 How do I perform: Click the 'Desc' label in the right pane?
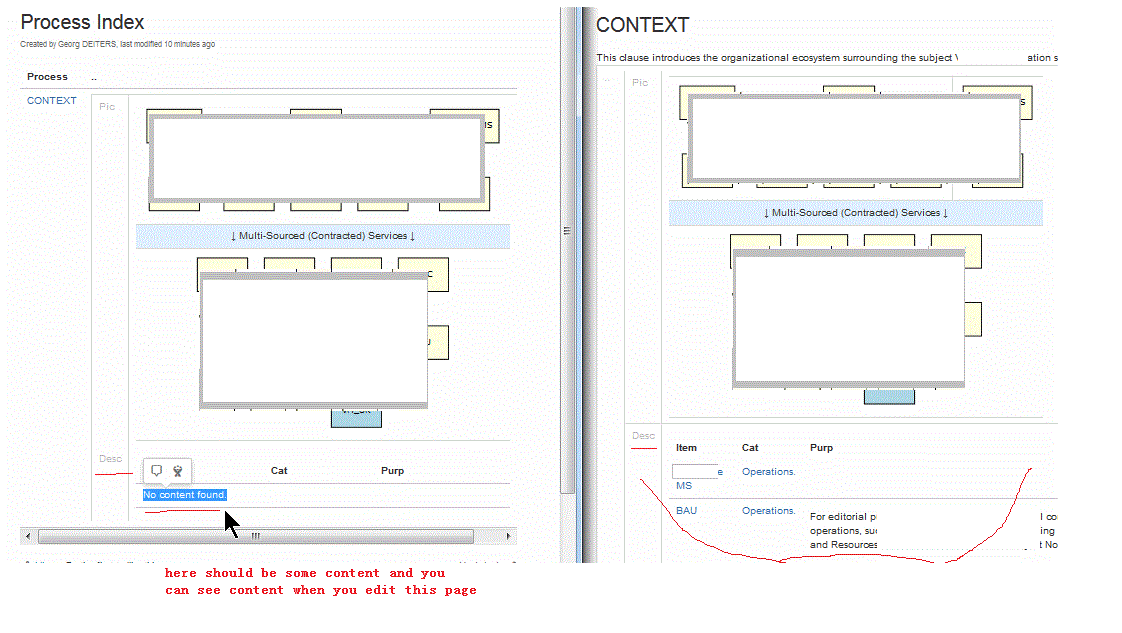click(643, 436)
